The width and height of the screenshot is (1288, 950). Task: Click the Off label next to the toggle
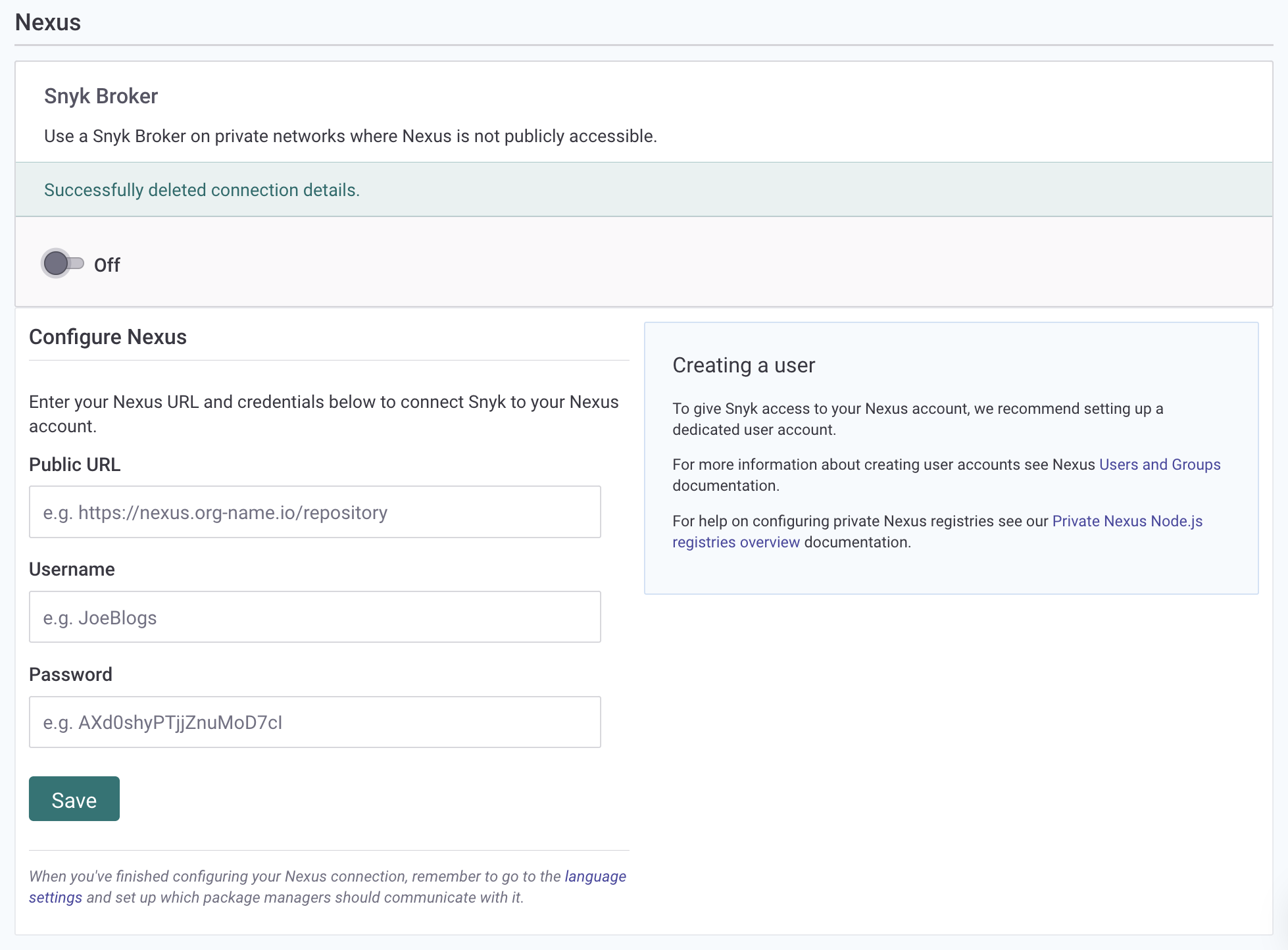click(x=109, y=264)
